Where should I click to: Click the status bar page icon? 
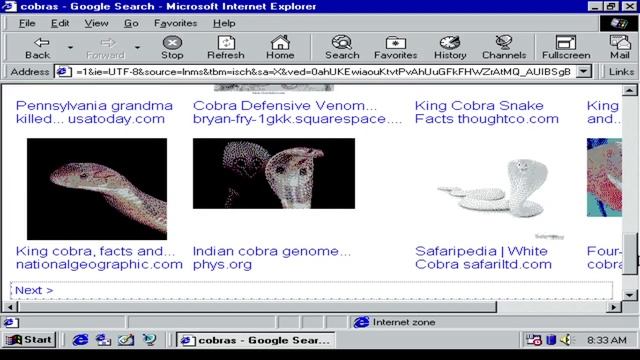coord(11,322)
